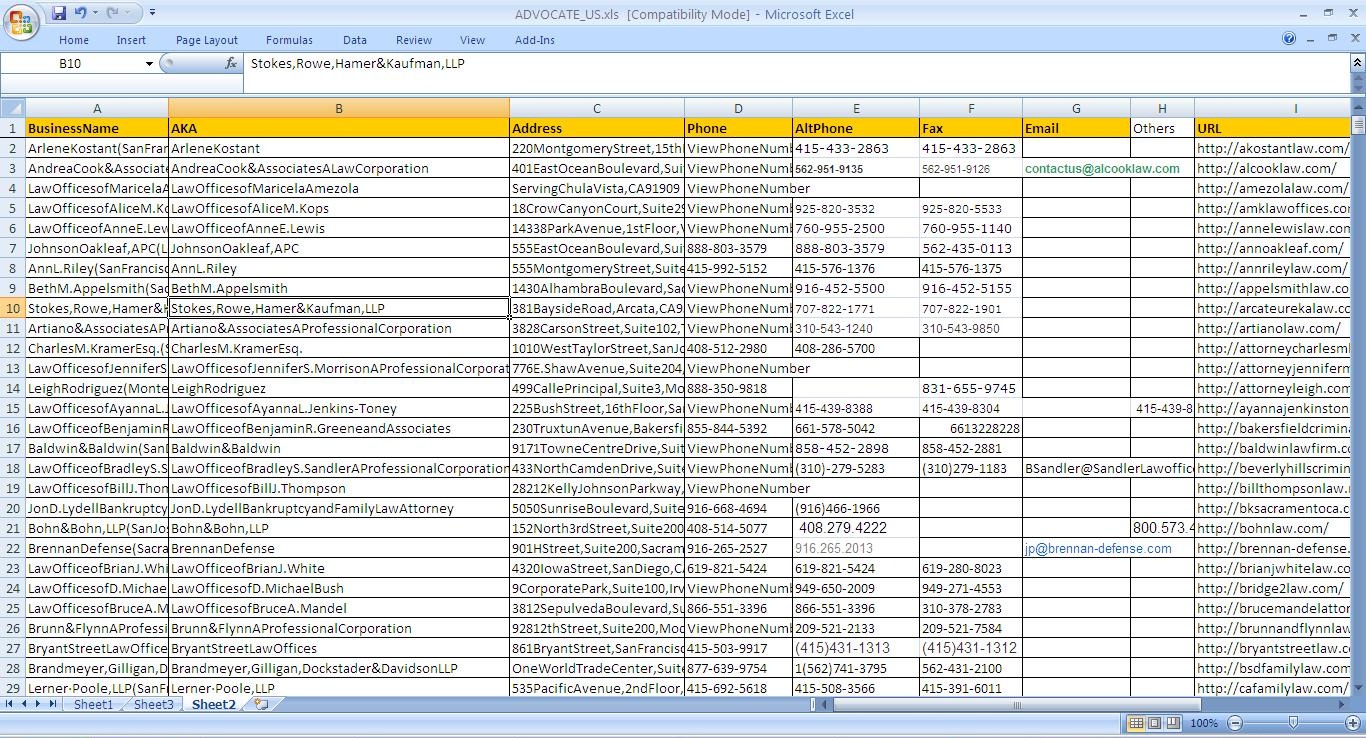Select column G header
1366x738 pixels.
[1076, 108]
